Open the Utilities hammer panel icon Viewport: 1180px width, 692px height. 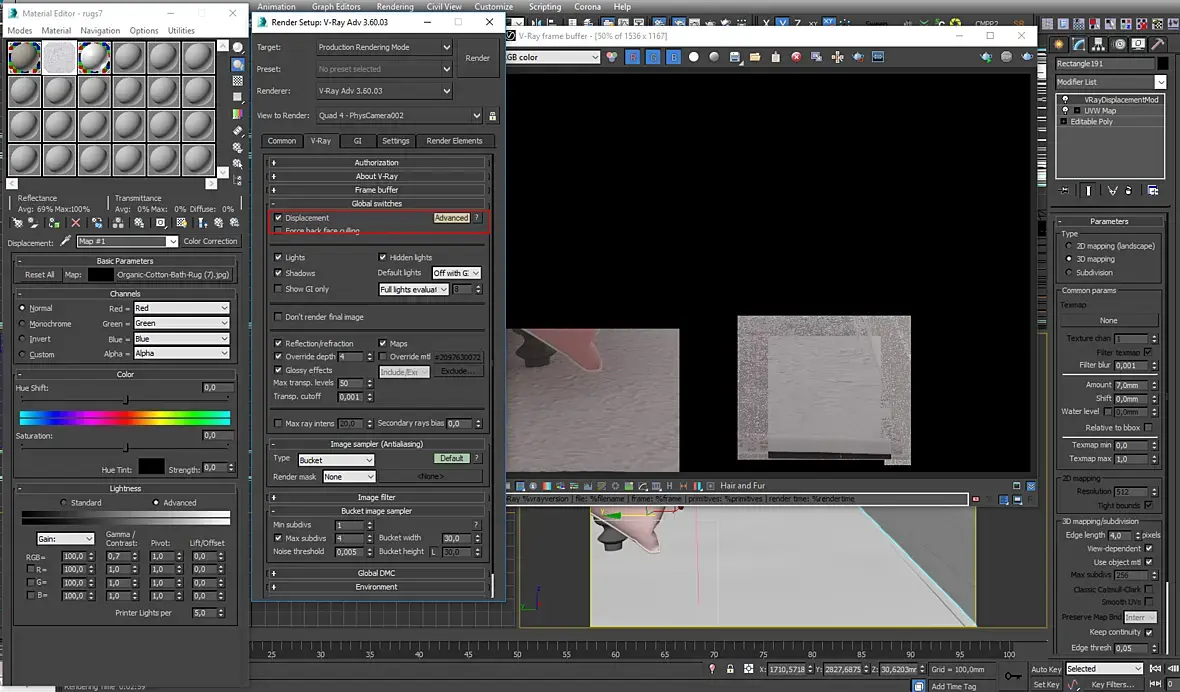(1157, 44)
